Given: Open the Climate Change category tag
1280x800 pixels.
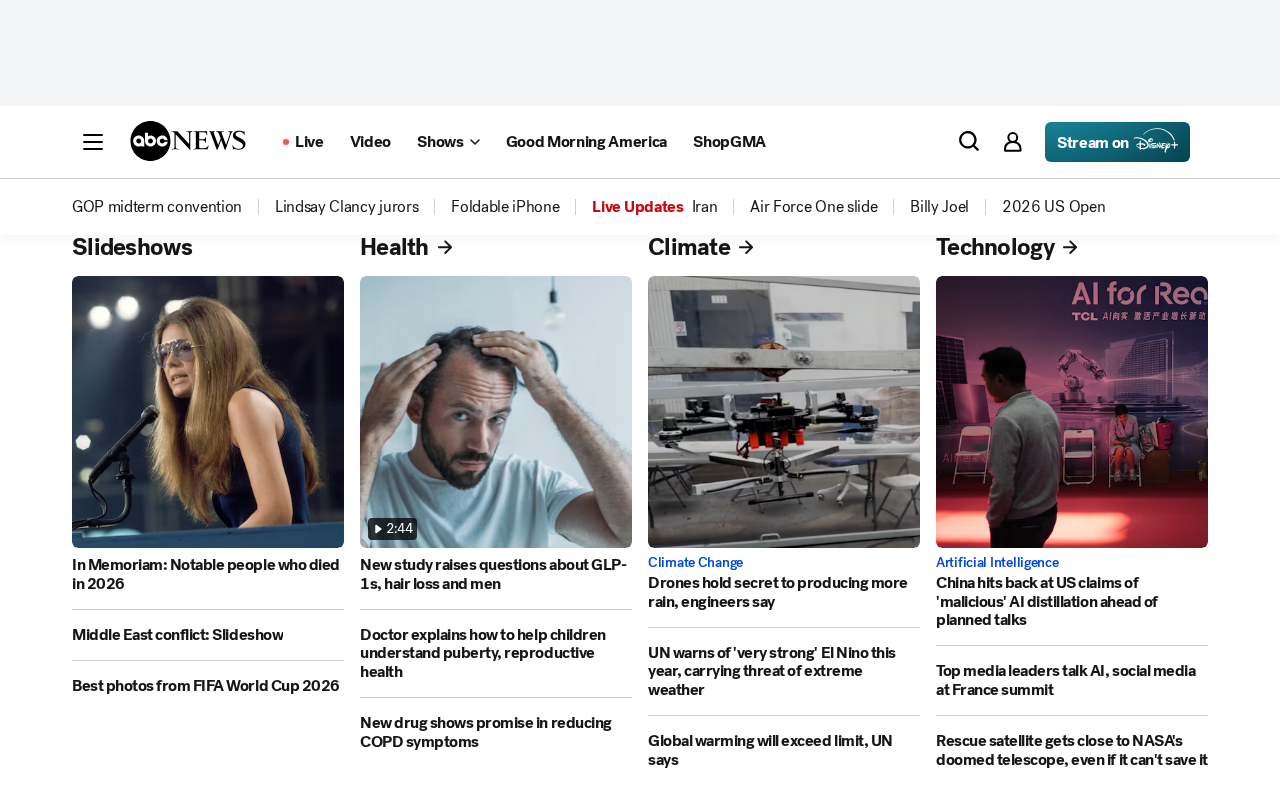Looking at the screenshot, I should [696, 563].
